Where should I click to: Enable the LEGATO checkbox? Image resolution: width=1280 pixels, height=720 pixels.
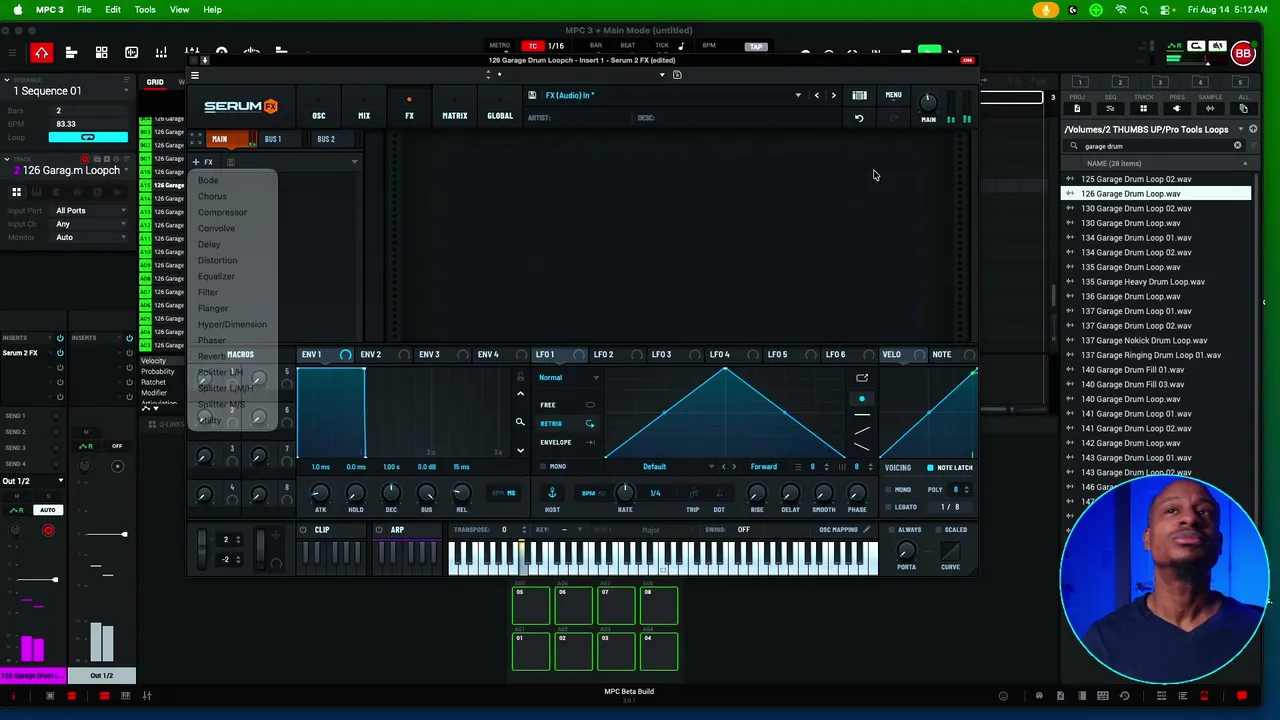coord(889,507)
